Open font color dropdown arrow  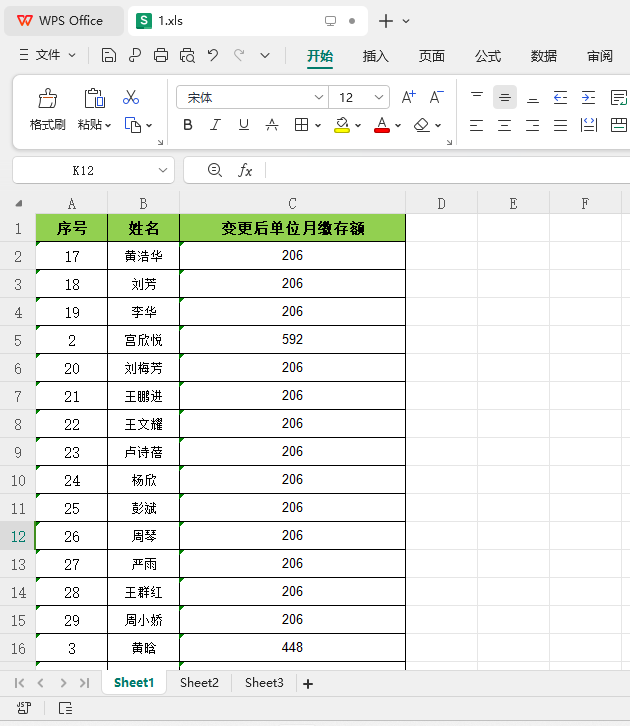coord(398,125)
